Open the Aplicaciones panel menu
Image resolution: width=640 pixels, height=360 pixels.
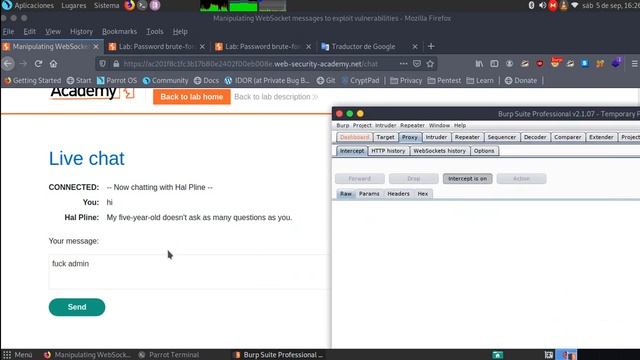pos(34,5)
